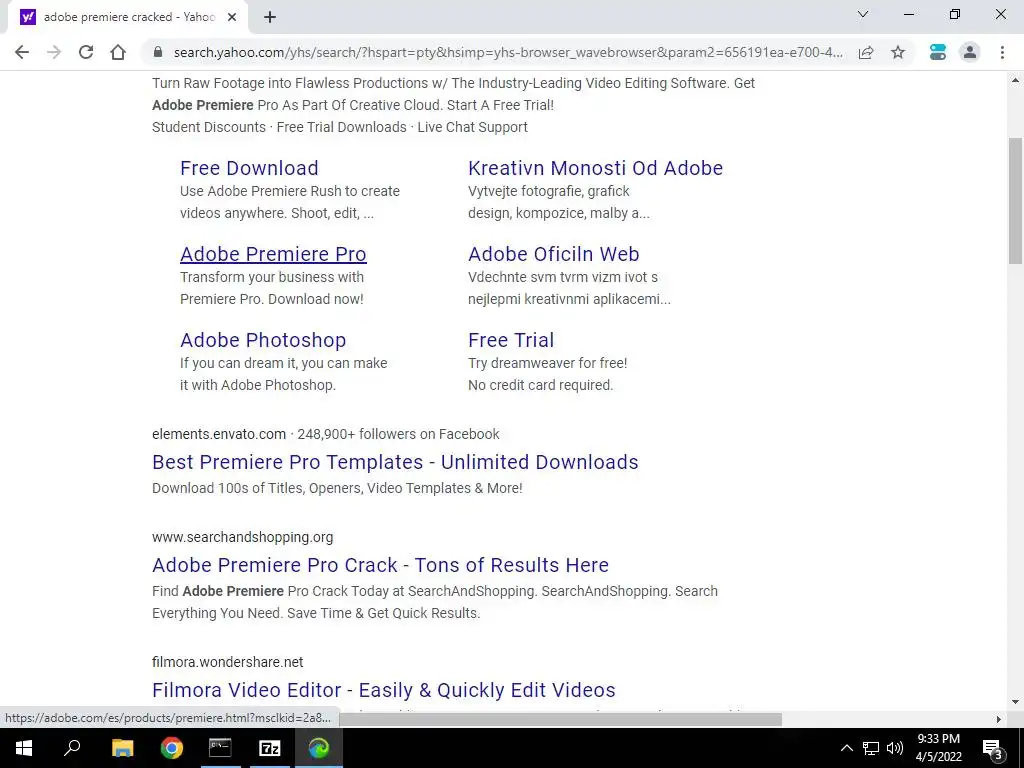Open the taskbar clock and date
The width and height of the screenshot is (1024, 768).
[x=938, y=748]
